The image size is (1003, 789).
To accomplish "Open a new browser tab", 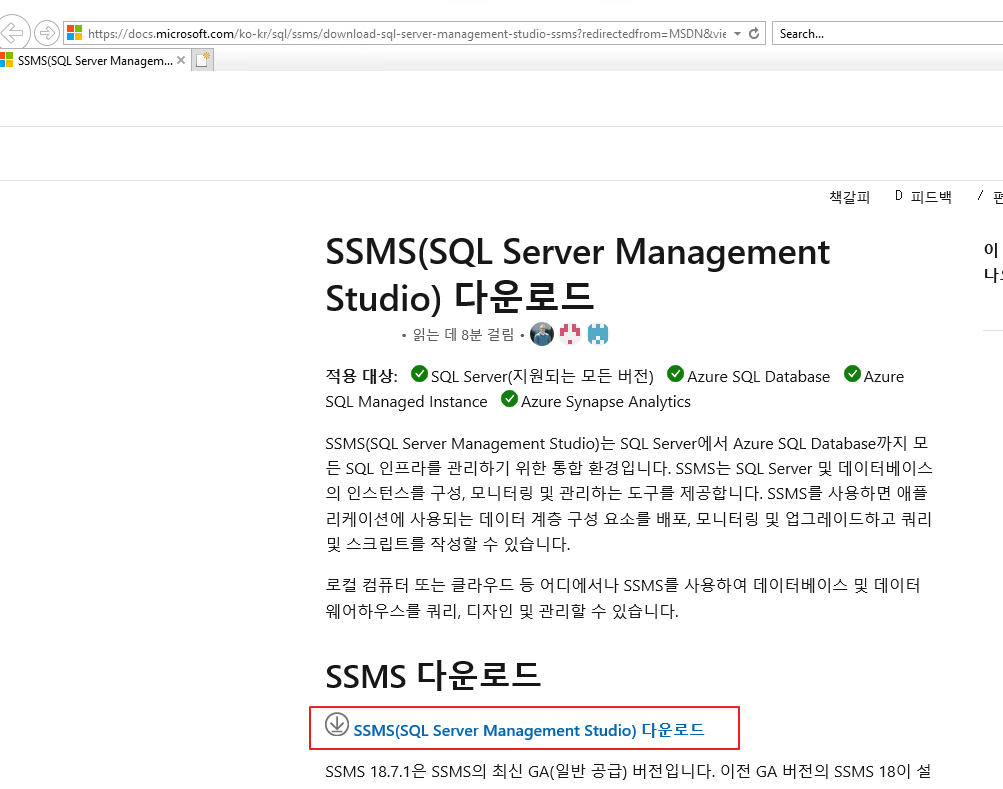I will point(203,60).
